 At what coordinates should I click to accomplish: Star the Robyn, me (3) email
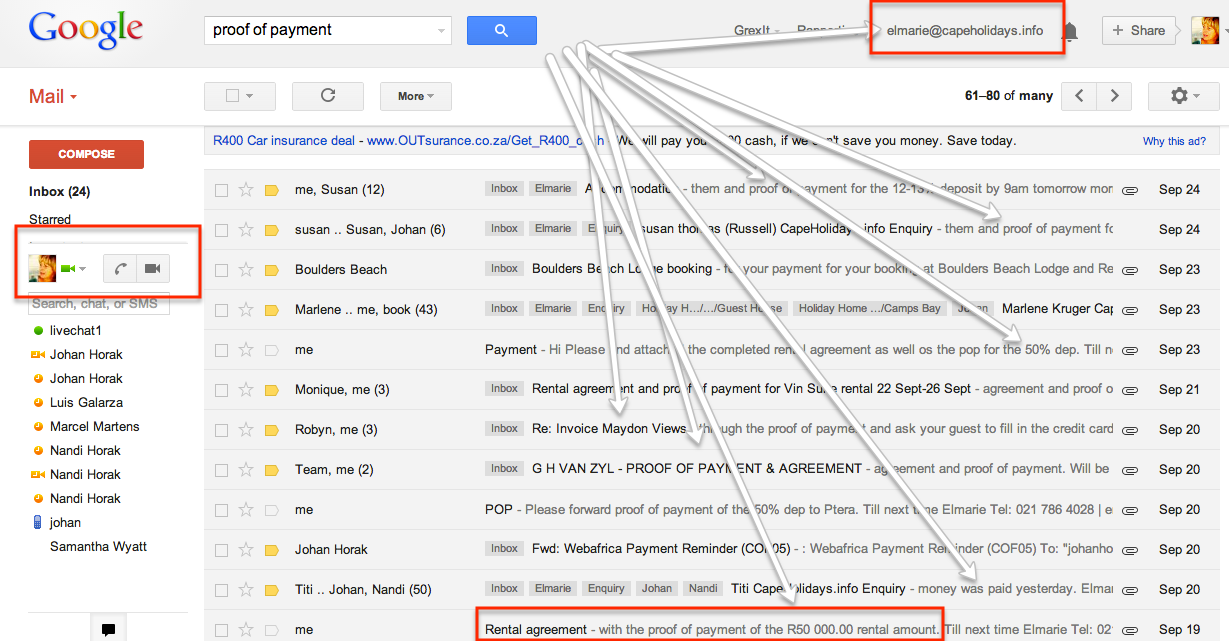click(x=246, y=429)
